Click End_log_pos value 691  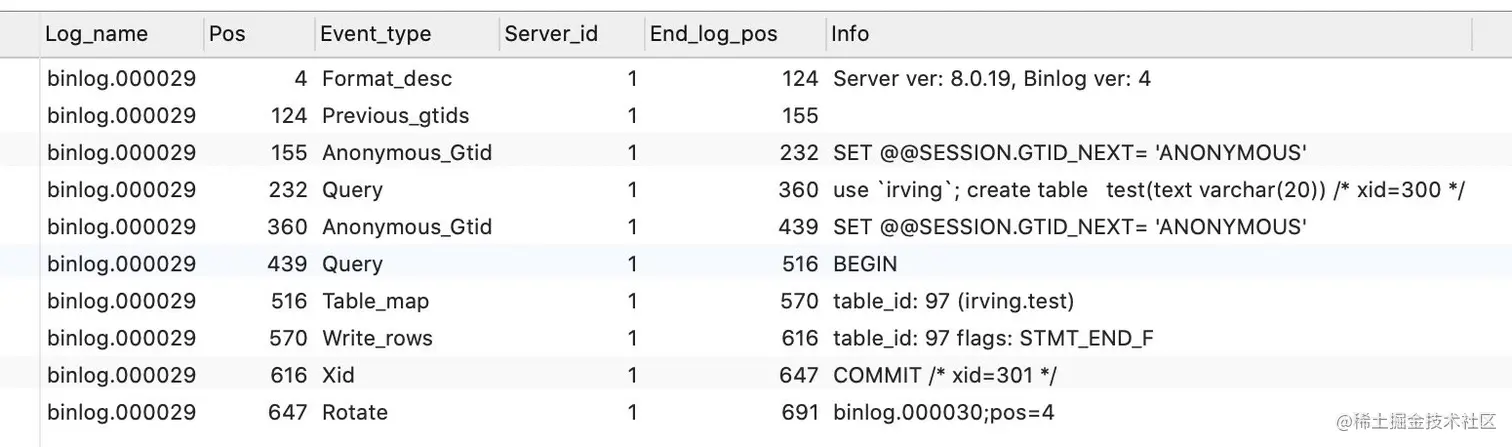click(x=800, y=412)
